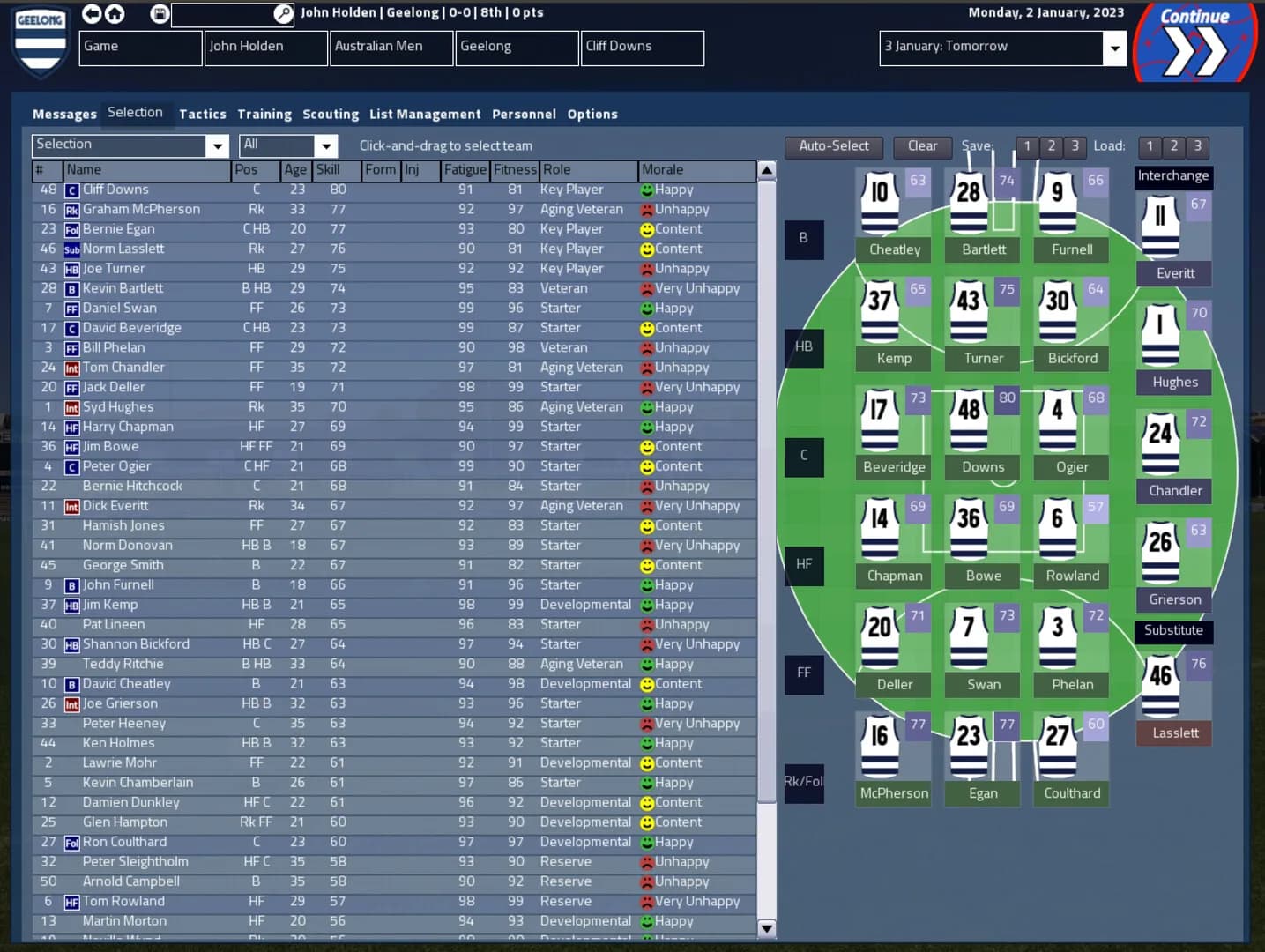This screenshot has width=1265, height=952.
Task: Select the Downs number 48 jersey
Action: coord(969,420)
